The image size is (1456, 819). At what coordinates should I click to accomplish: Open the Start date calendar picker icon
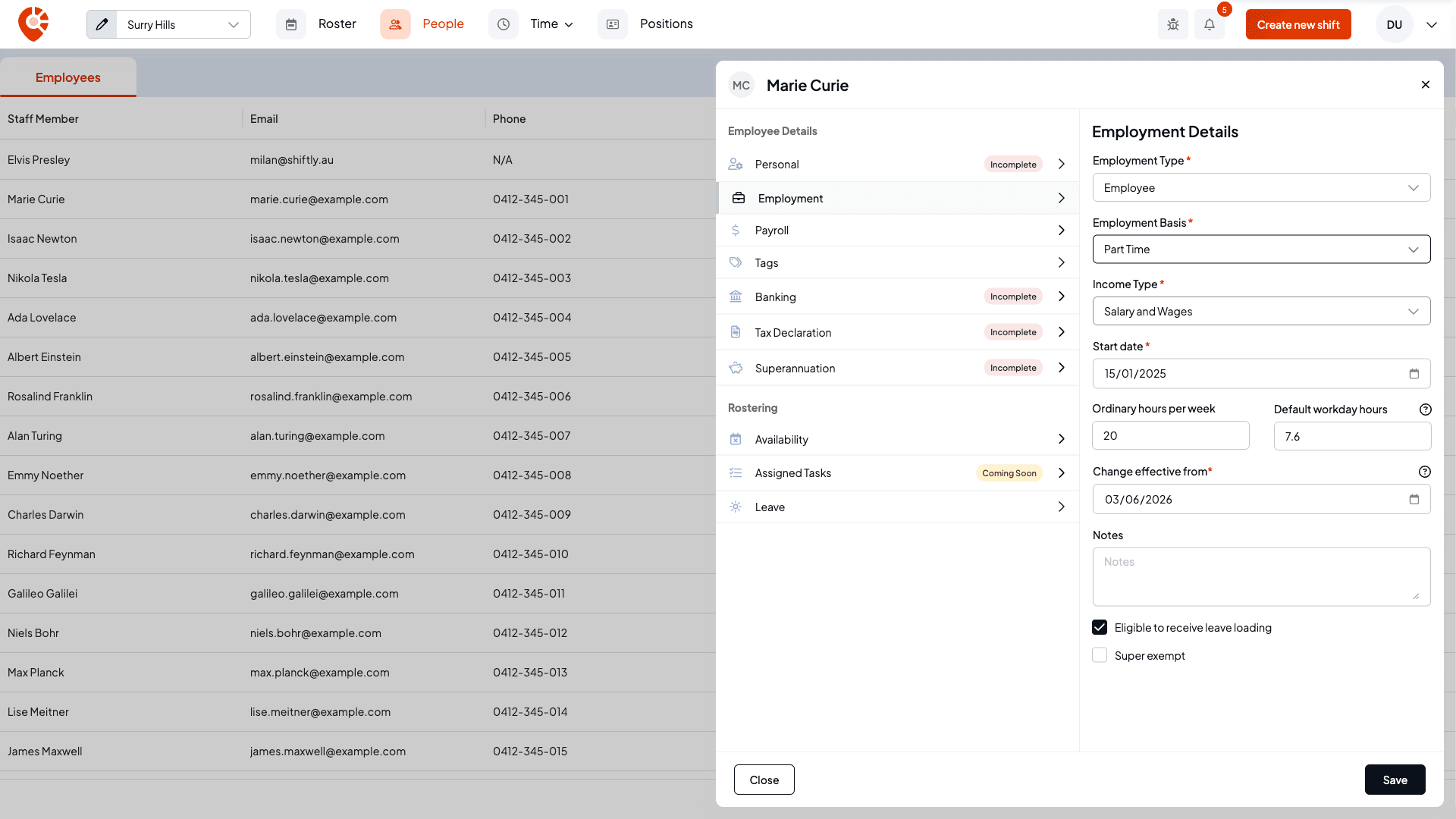tap(1414, 374)
